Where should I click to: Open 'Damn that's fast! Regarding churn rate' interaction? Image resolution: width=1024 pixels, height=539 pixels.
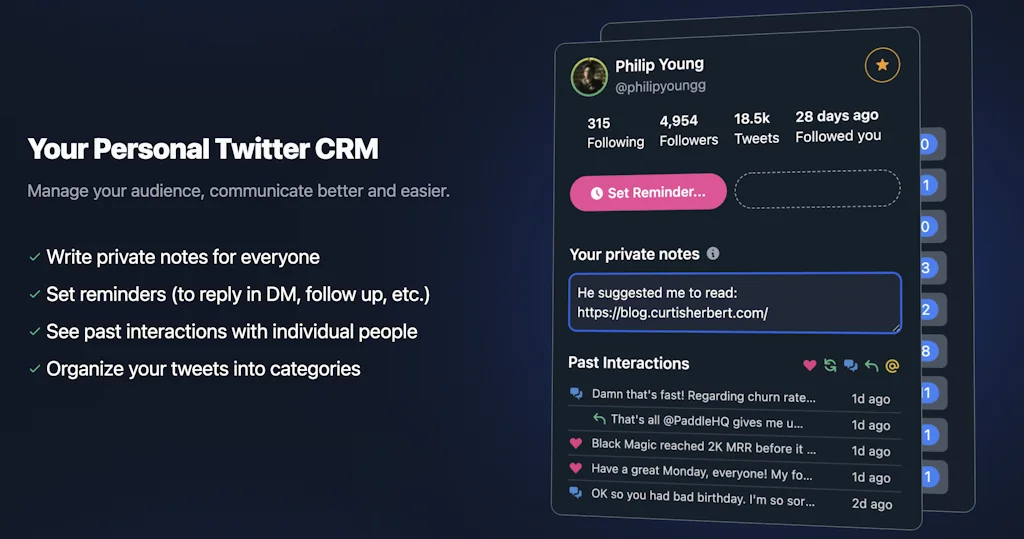tap(703, 396)
